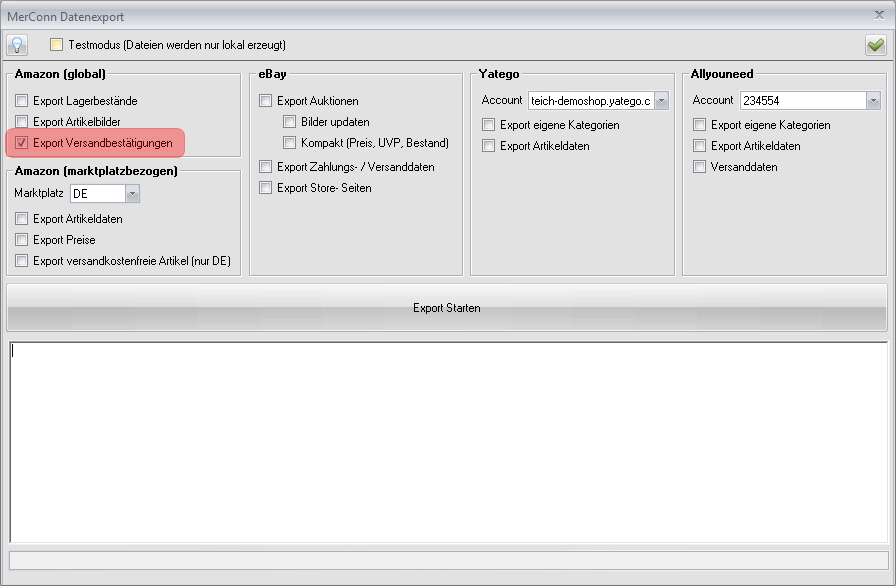
Task: Enable eBay Export Auktionen
Action: pos(266,101)
